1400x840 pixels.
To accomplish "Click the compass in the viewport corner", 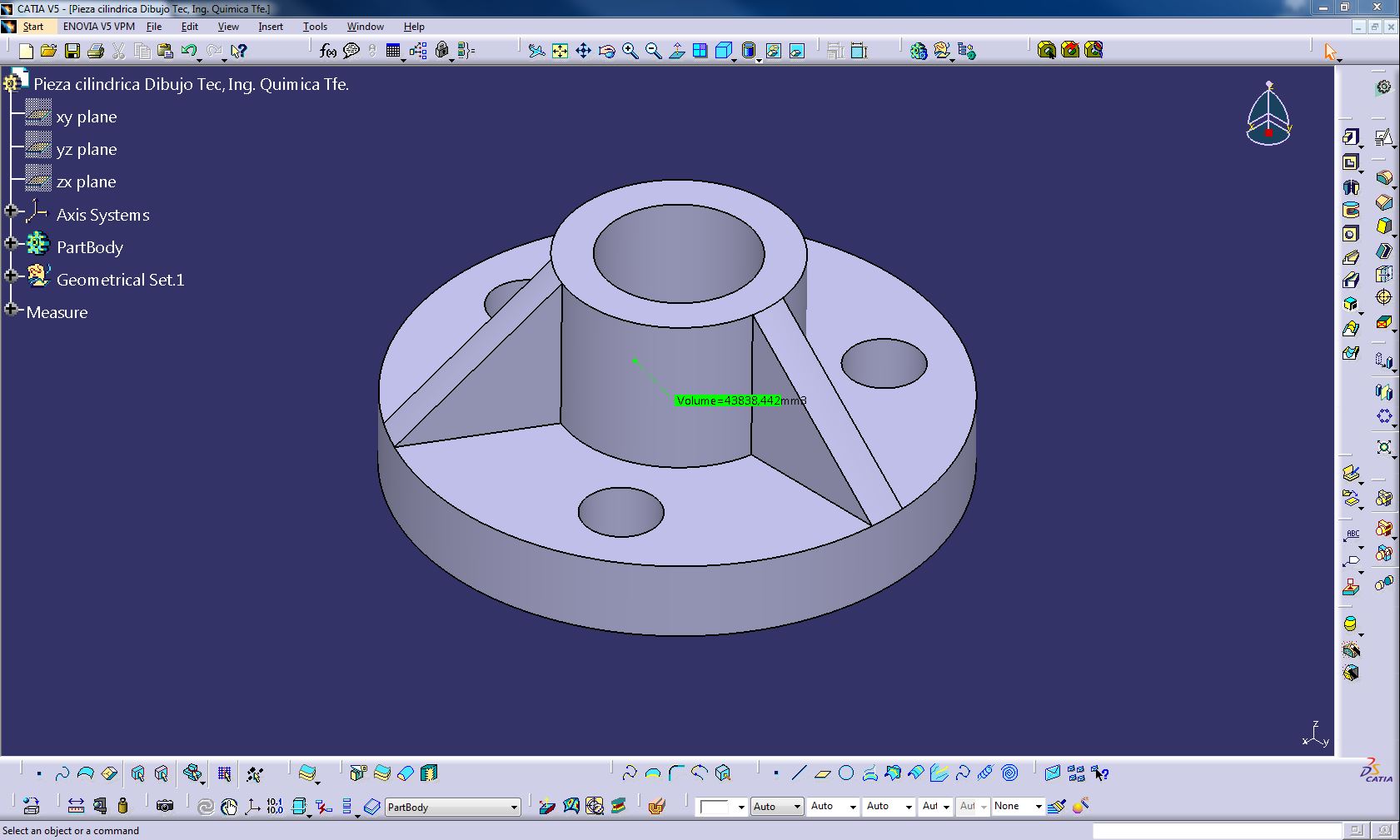I will click(1268, 116).
